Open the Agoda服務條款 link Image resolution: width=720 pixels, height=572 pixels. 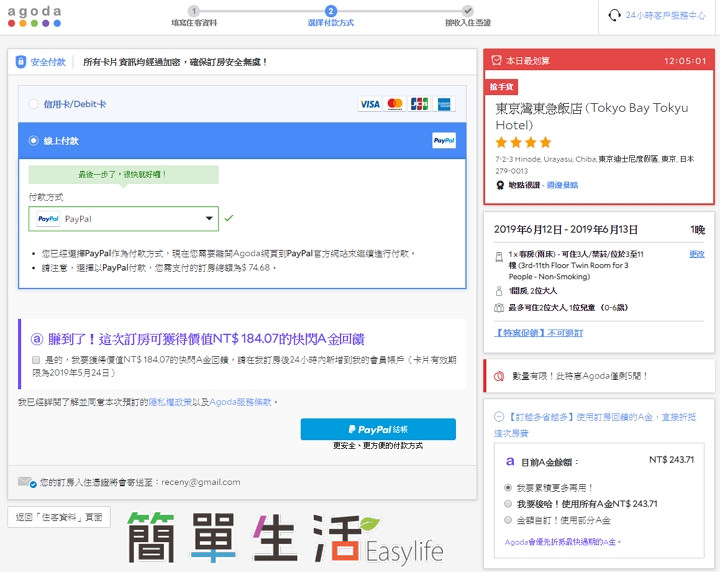pos(241,402)
